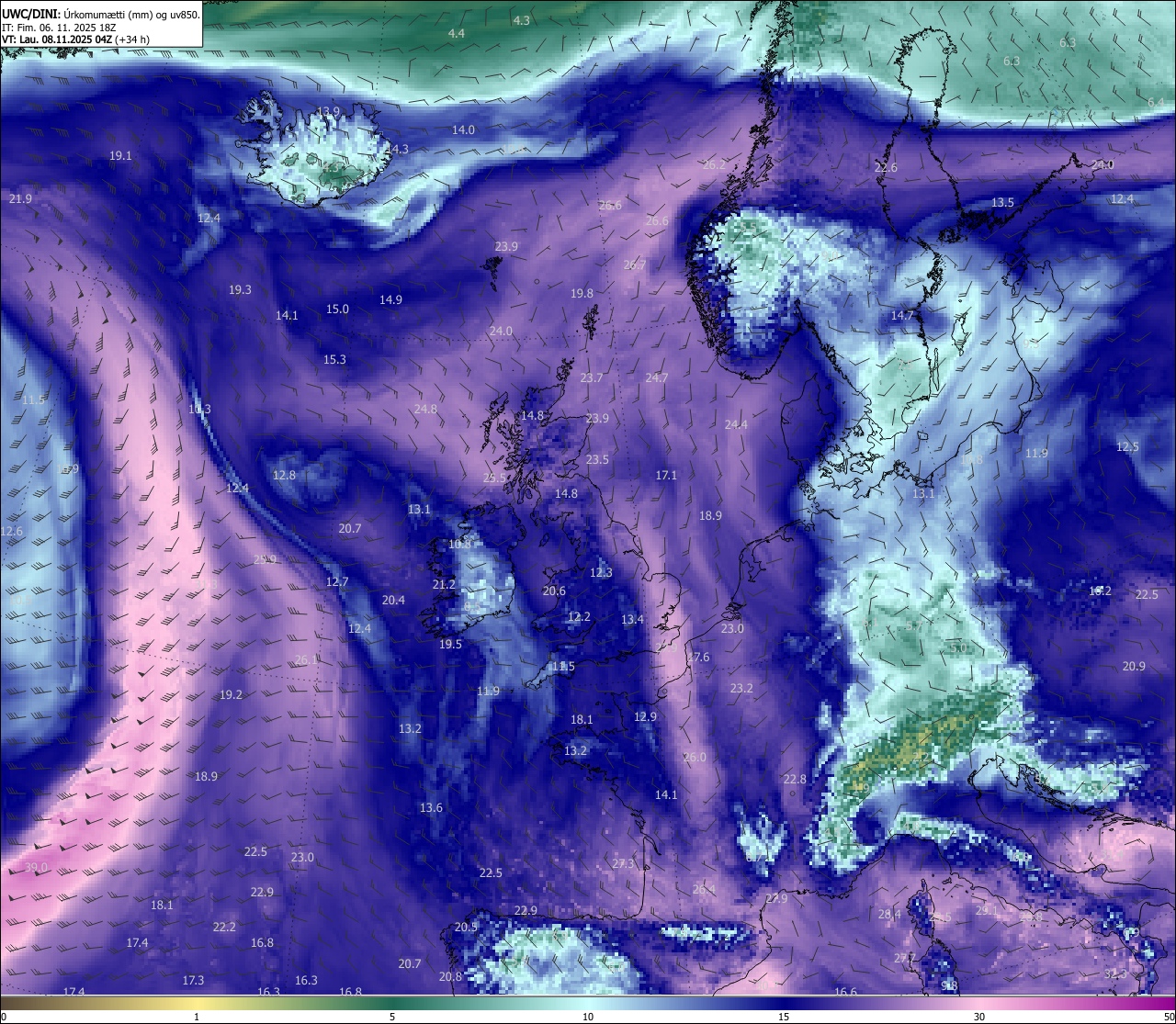Click the 22.6 value at the top

pos(886,168)
